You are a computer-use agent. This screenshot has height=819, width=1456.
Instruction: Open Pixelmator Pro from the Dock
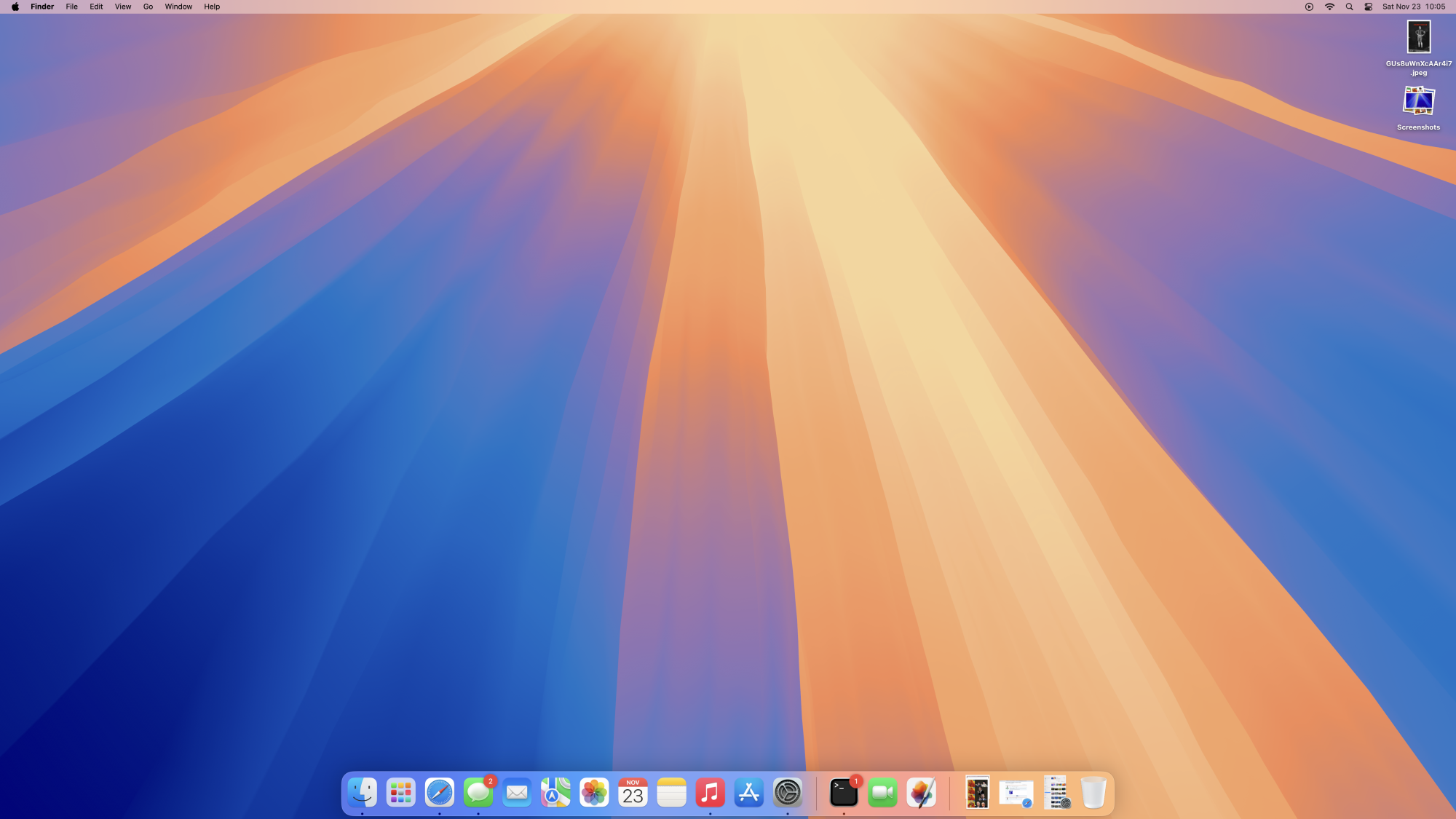[x=921, y=793]
